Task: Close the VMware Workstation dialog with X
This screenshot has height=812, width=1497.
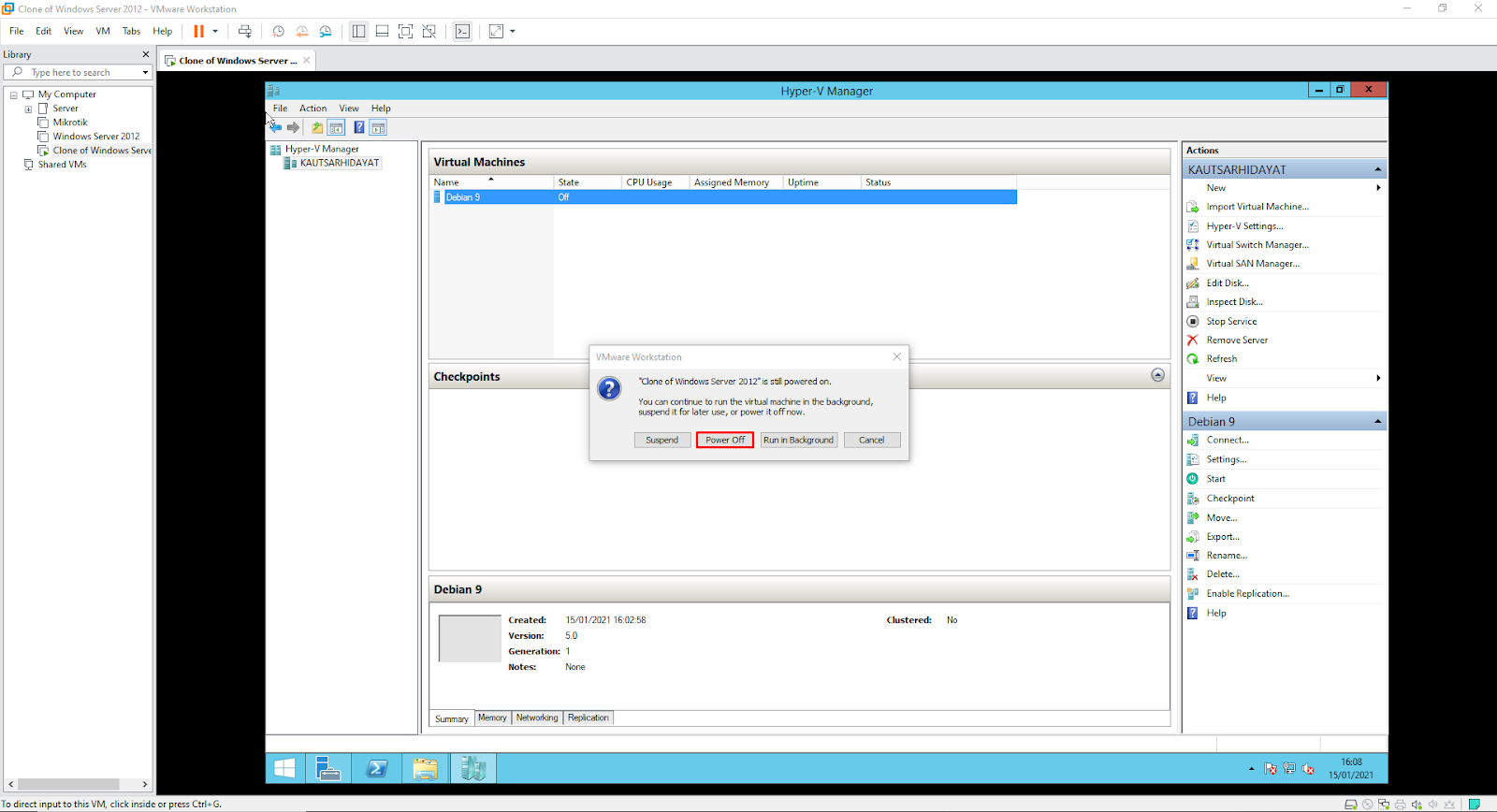Action: [897, 356]
